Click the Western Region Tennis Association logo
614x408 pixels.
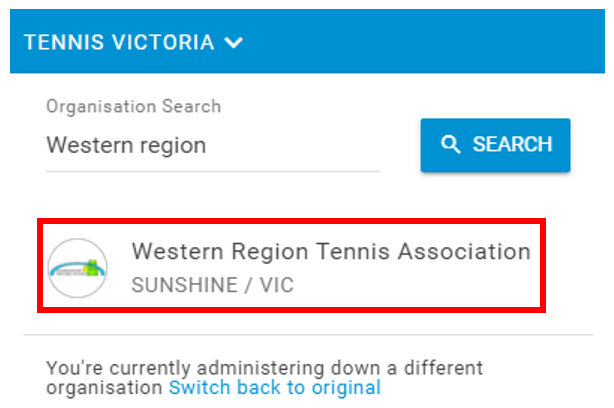point(78,268)
